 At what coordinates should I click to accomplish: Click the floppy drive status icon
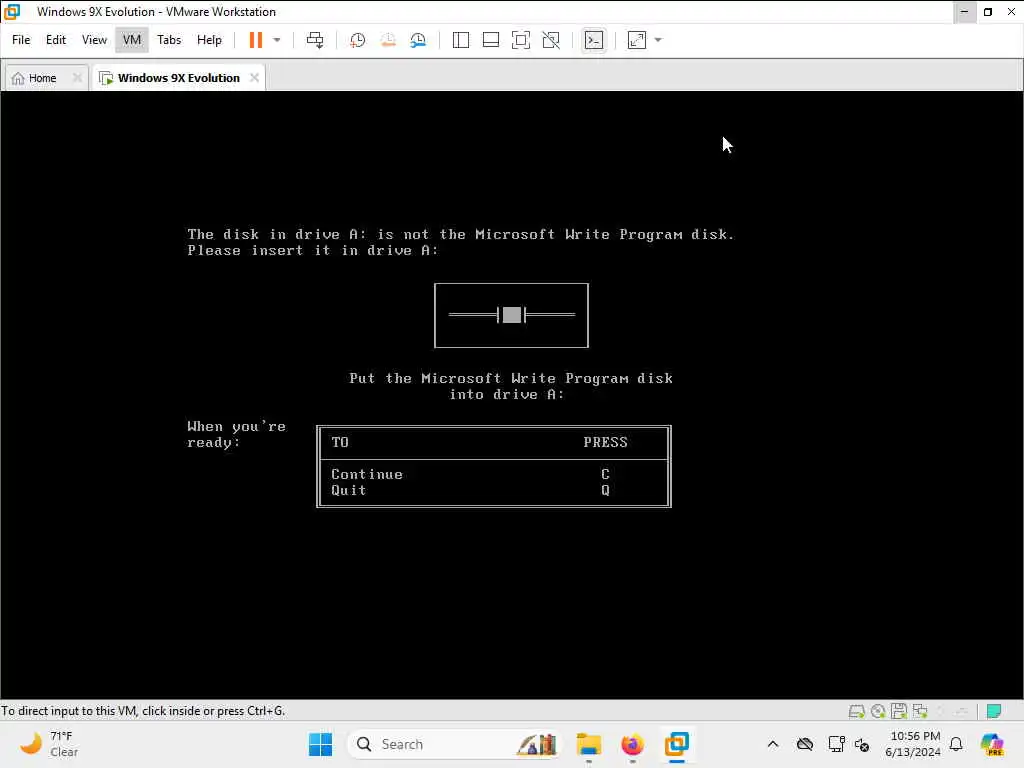899,711
